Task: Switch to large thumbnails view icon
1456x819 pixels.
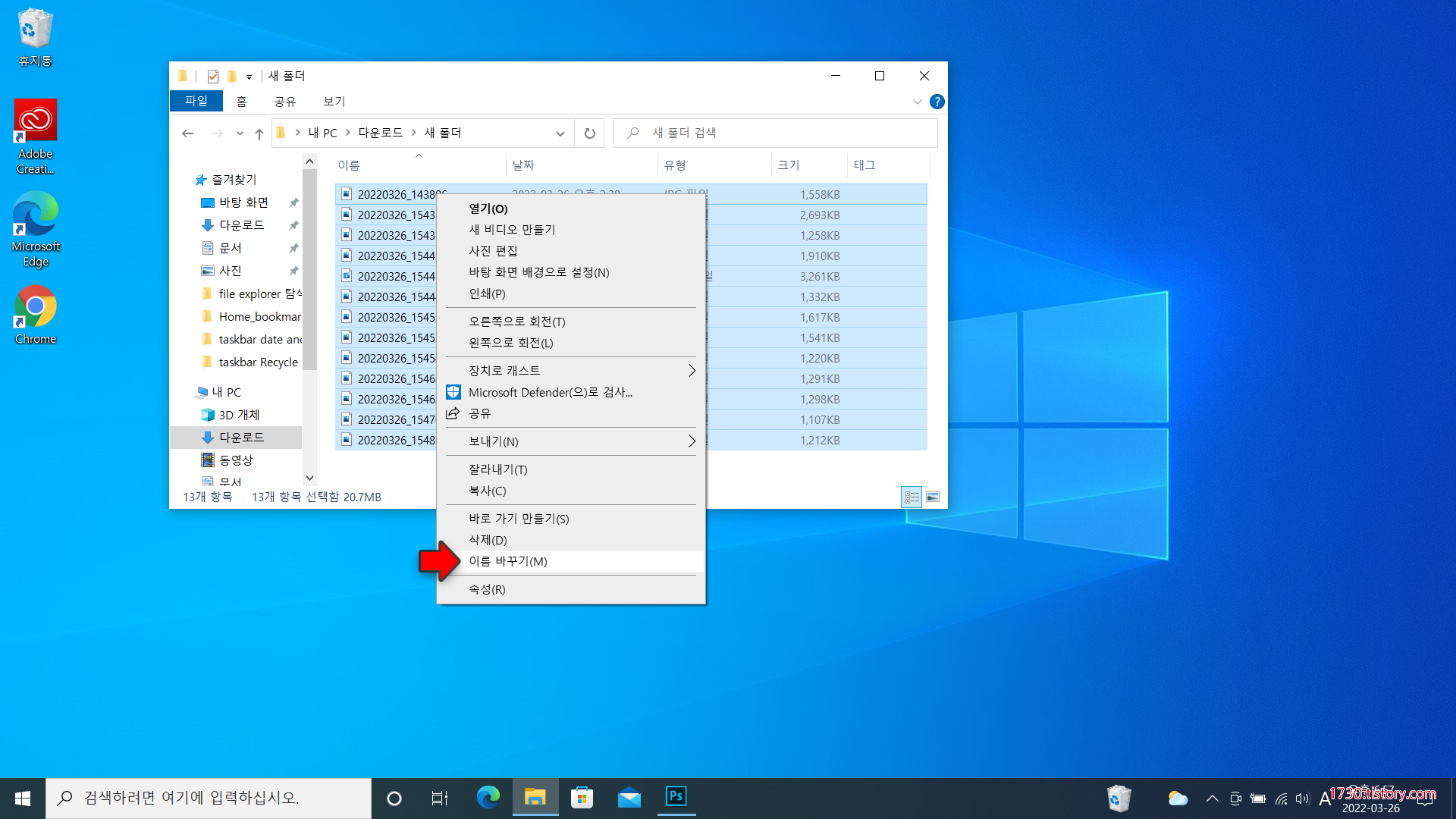Action: coord(933,497)
